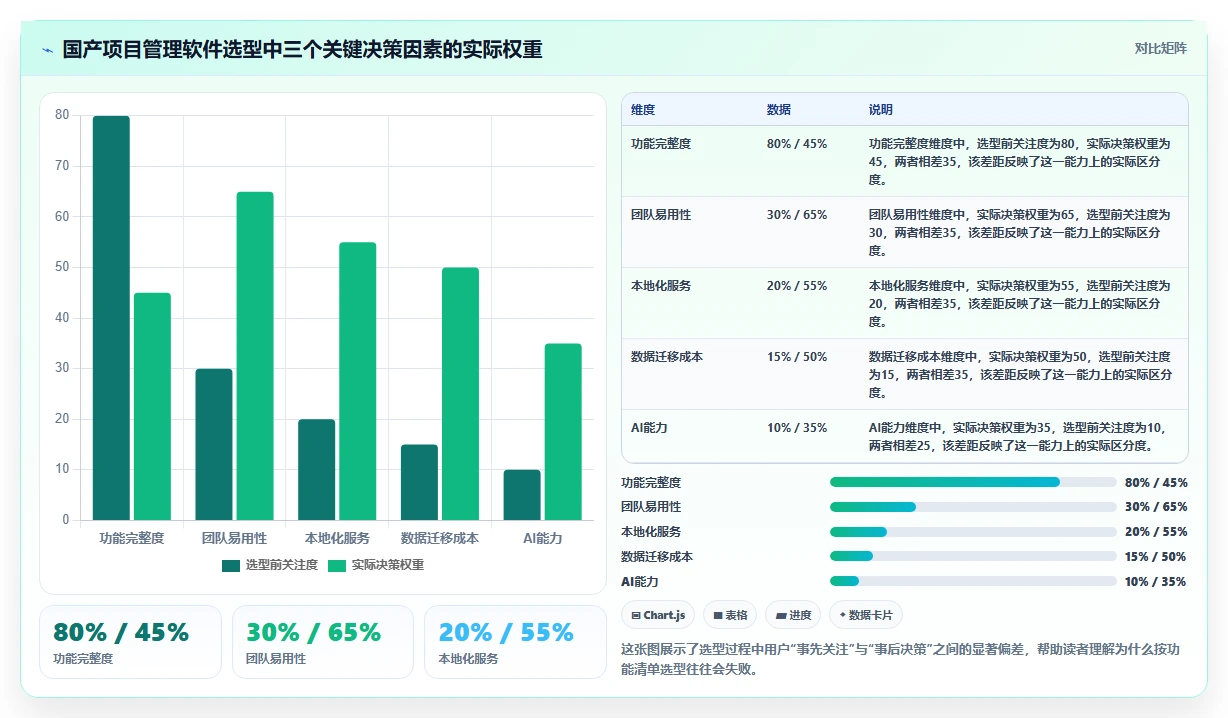Select the 功能完整度 table row name

pyautogui.click(x=661, y=144)
